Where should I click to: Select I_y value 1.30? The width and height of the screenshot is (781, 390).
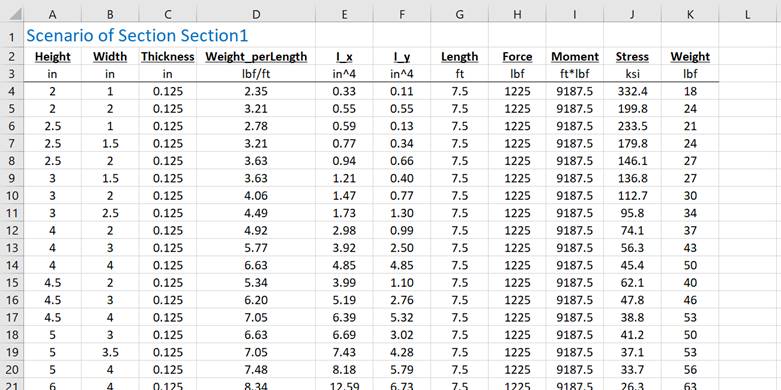pos(401,213)
